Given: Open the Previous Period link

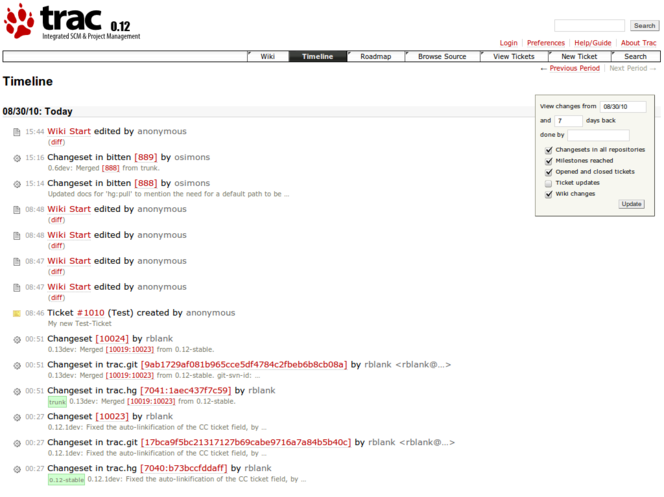Looking at the screenshot, I should click(x=570, y=69).
